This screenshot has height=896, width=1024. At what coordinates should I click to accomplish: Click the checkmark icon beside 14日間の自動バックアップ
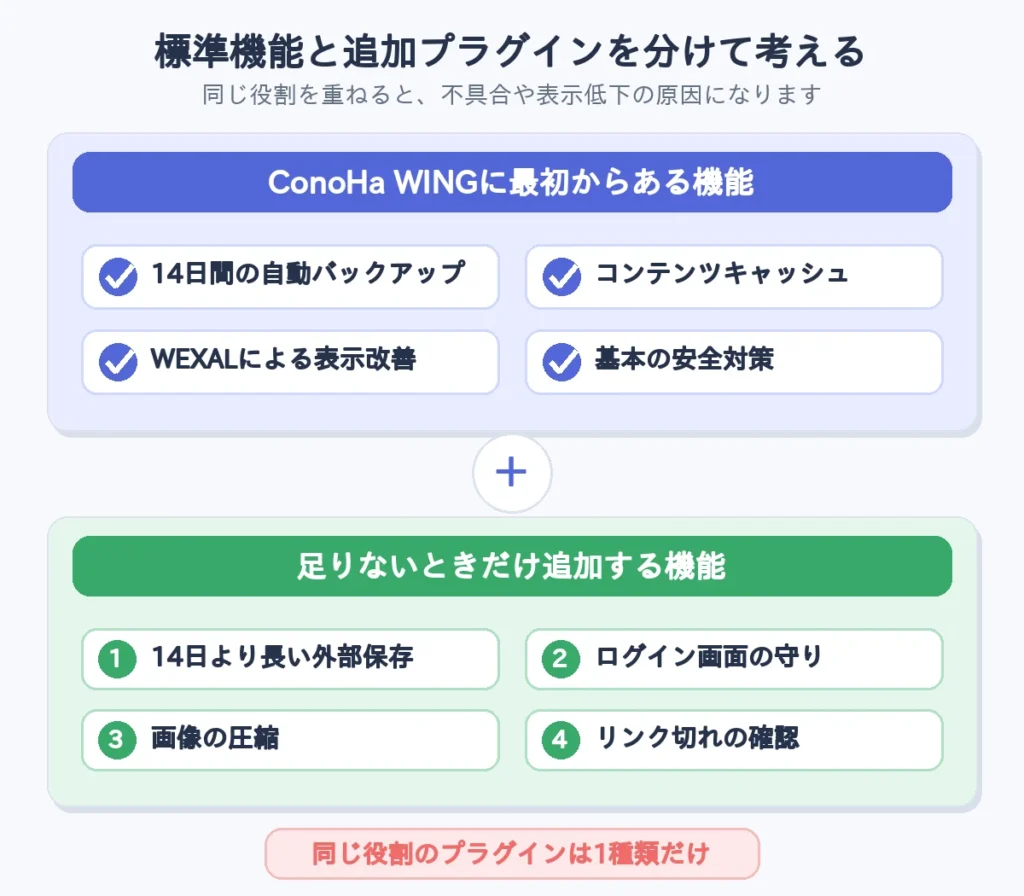click(118, 277)
